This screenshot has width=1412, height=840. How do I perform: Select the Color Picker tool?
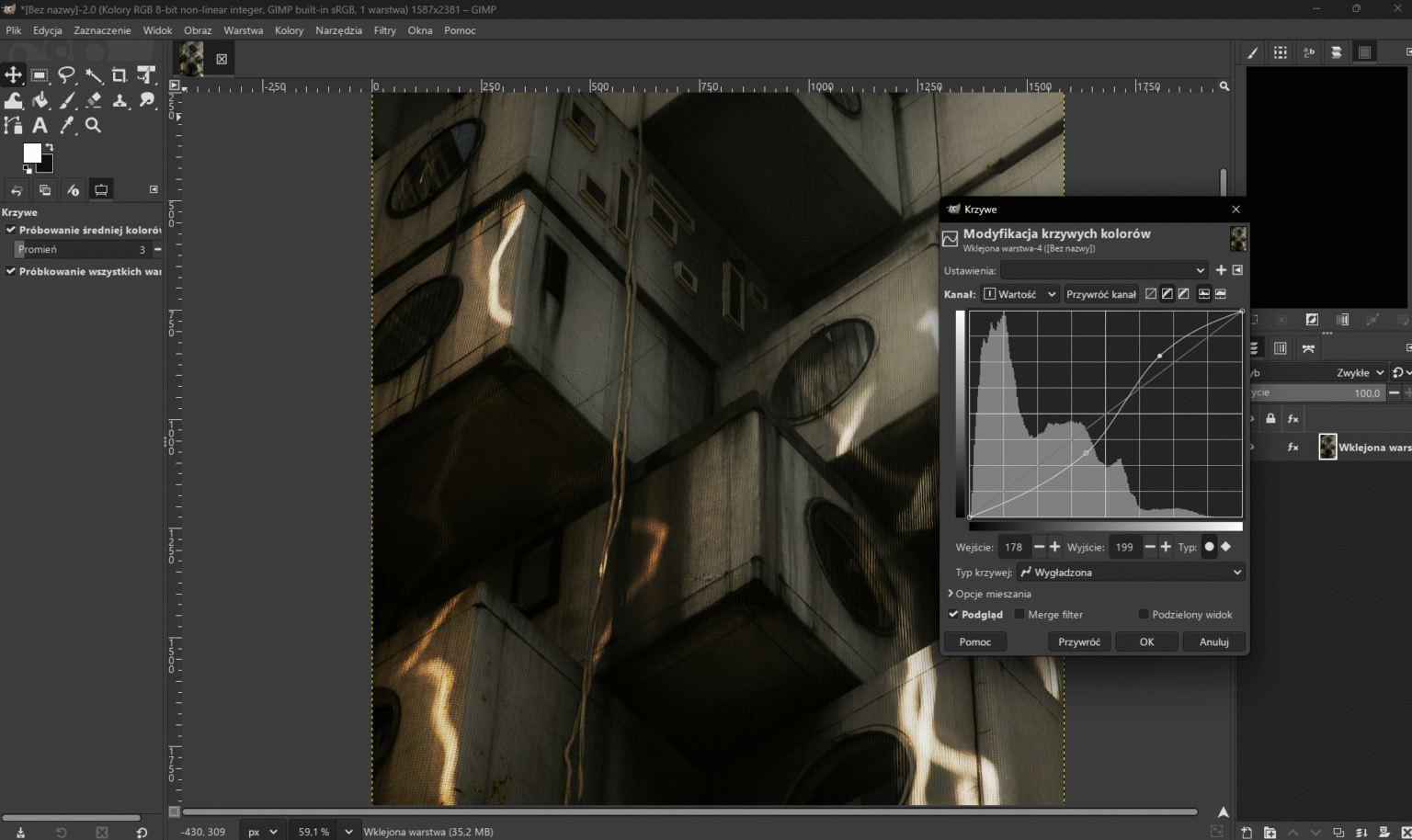(x=66, y=125)
